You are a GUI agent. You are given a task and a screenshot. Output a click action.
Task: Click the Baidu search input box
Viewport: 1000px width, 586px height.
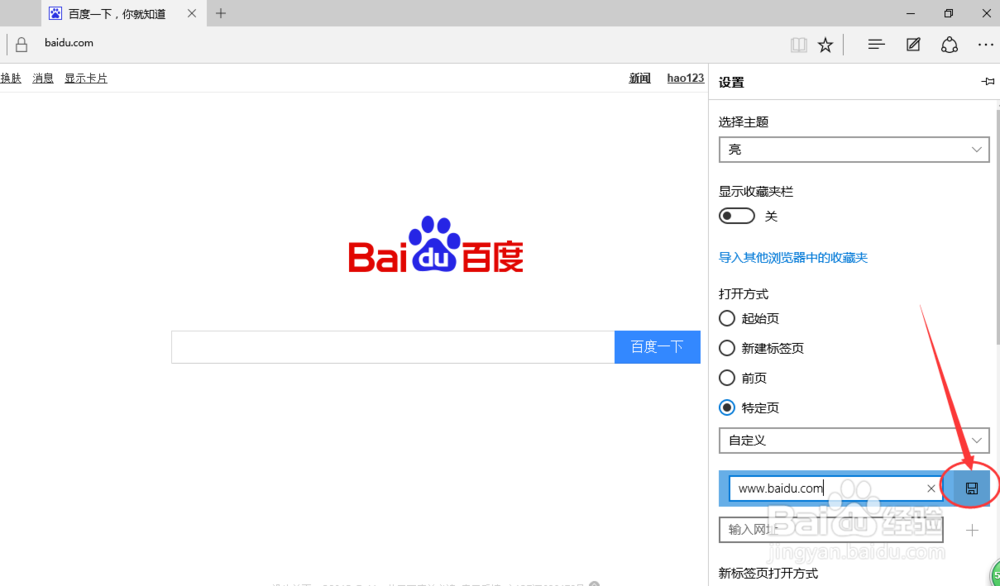pyautogui.click(x=393, y=347)
